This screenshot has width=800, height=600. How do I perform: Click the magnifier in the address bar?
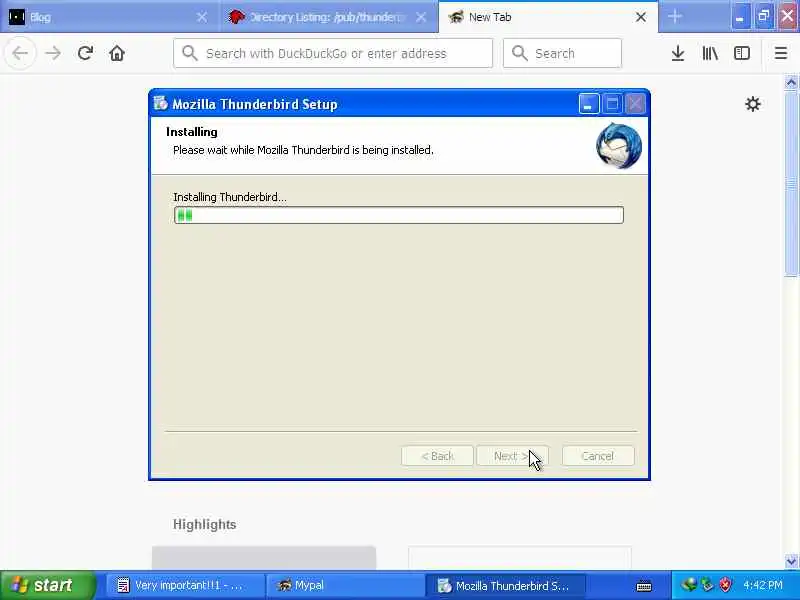tap(189, 53)
